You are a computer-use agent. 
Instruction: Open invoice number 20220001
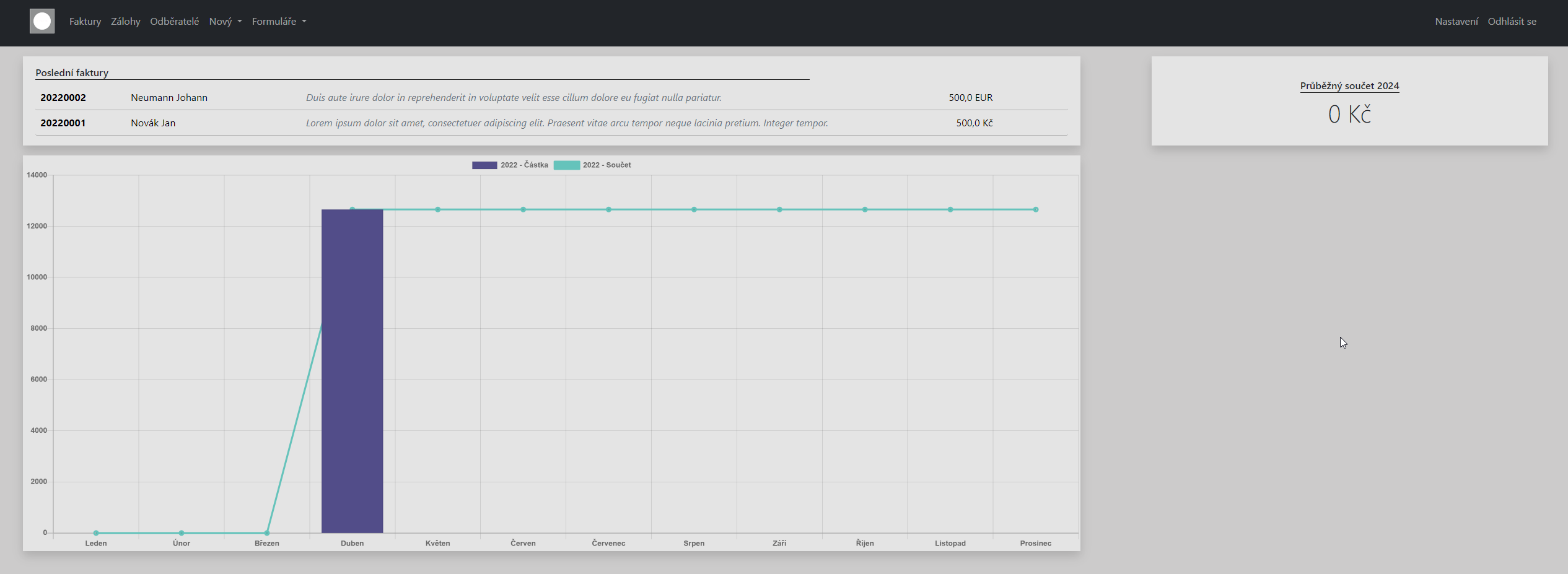[63, 123]
